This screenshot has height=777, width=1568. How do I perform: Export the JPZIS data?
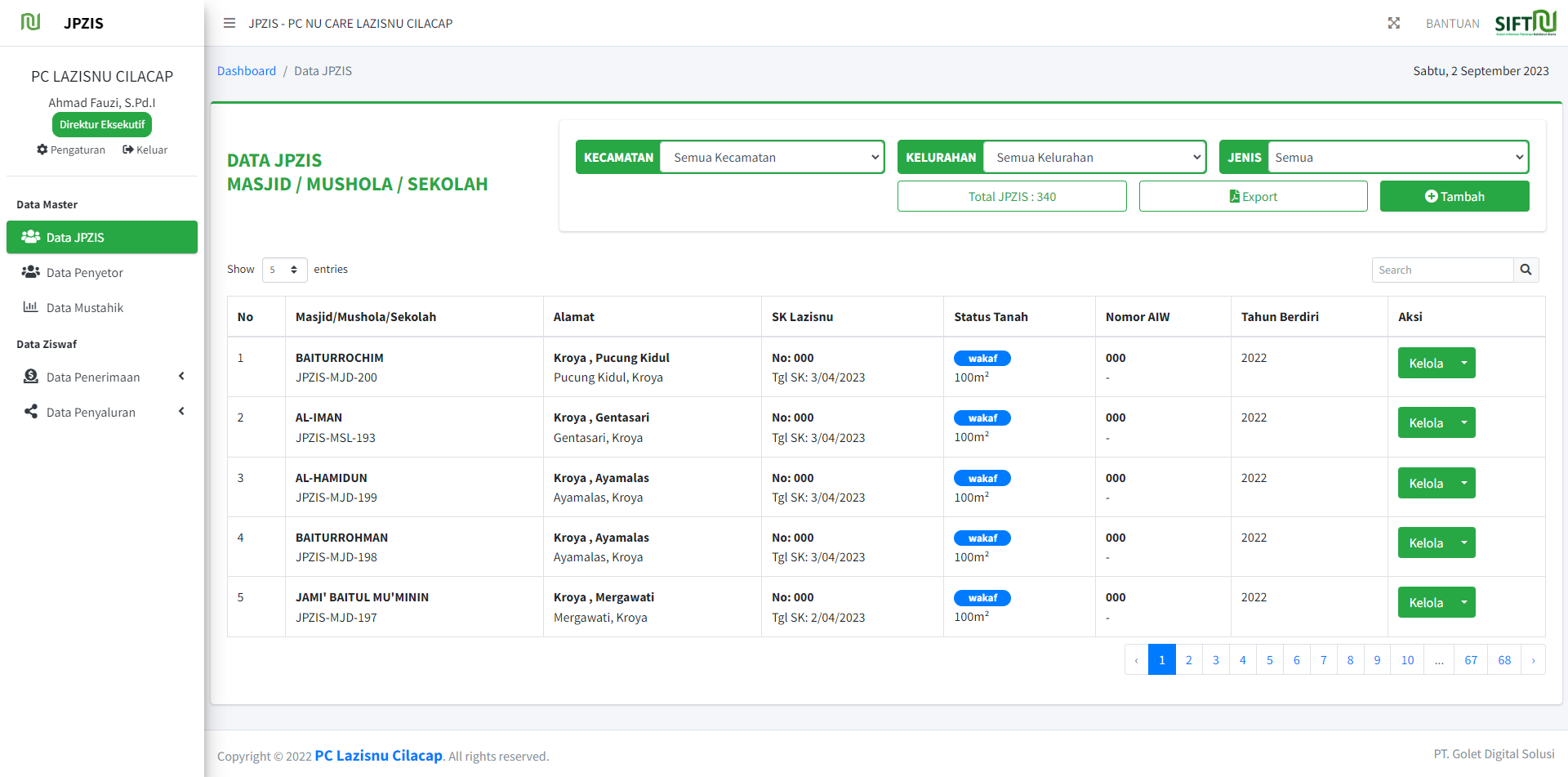pos(1253,197)
